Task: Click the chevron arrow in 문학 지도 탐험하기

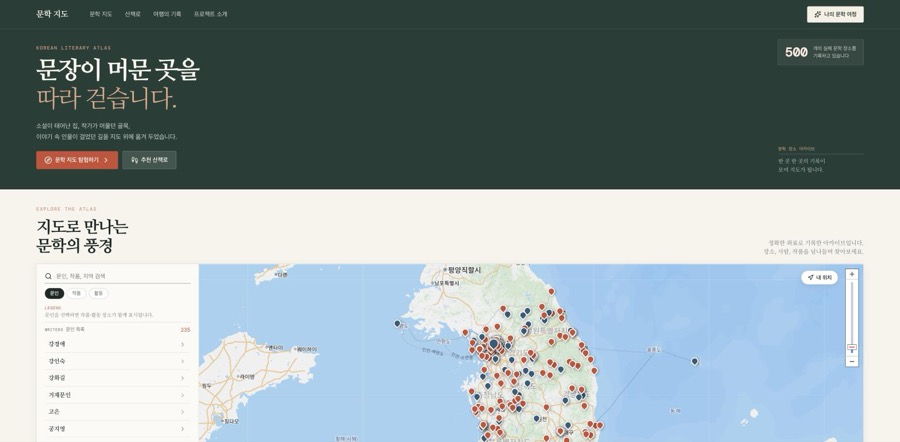Action: (x=106, y=160)
